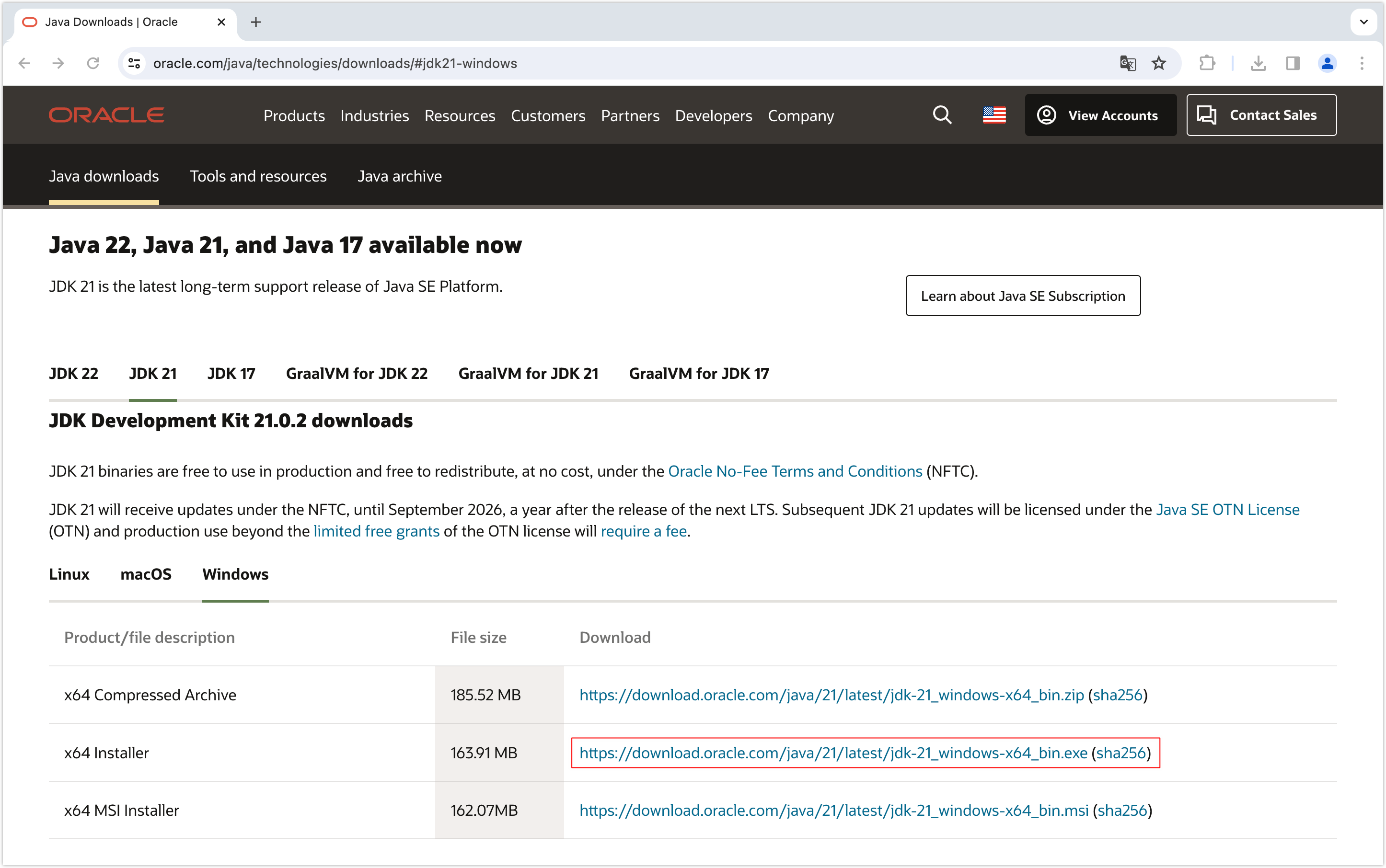1386x868 pixels.
Task: Click the browser profile avatar
Action: [1328, 63]
